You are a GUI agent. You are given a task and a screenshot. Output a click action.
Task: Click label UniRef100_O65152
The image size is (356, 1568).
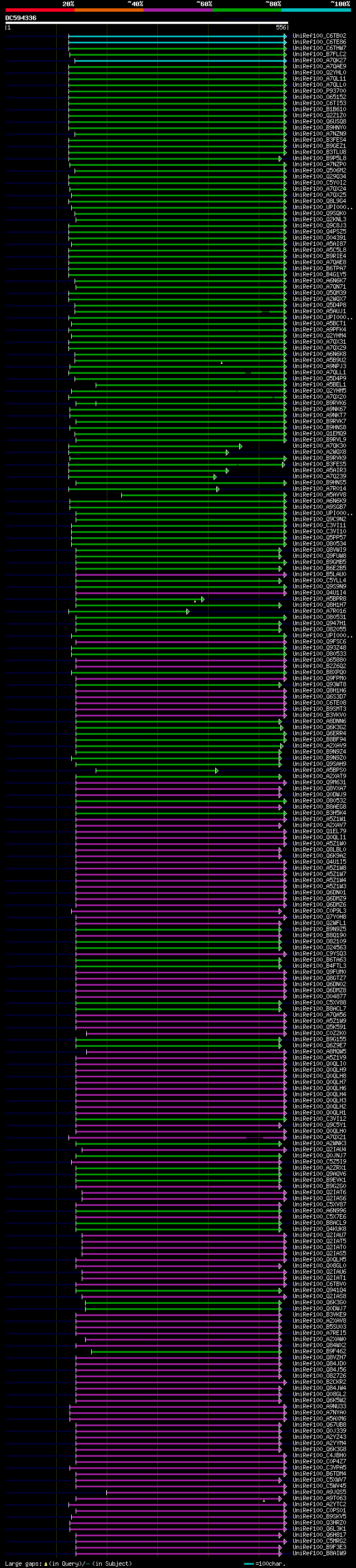(x=319, y=97)
